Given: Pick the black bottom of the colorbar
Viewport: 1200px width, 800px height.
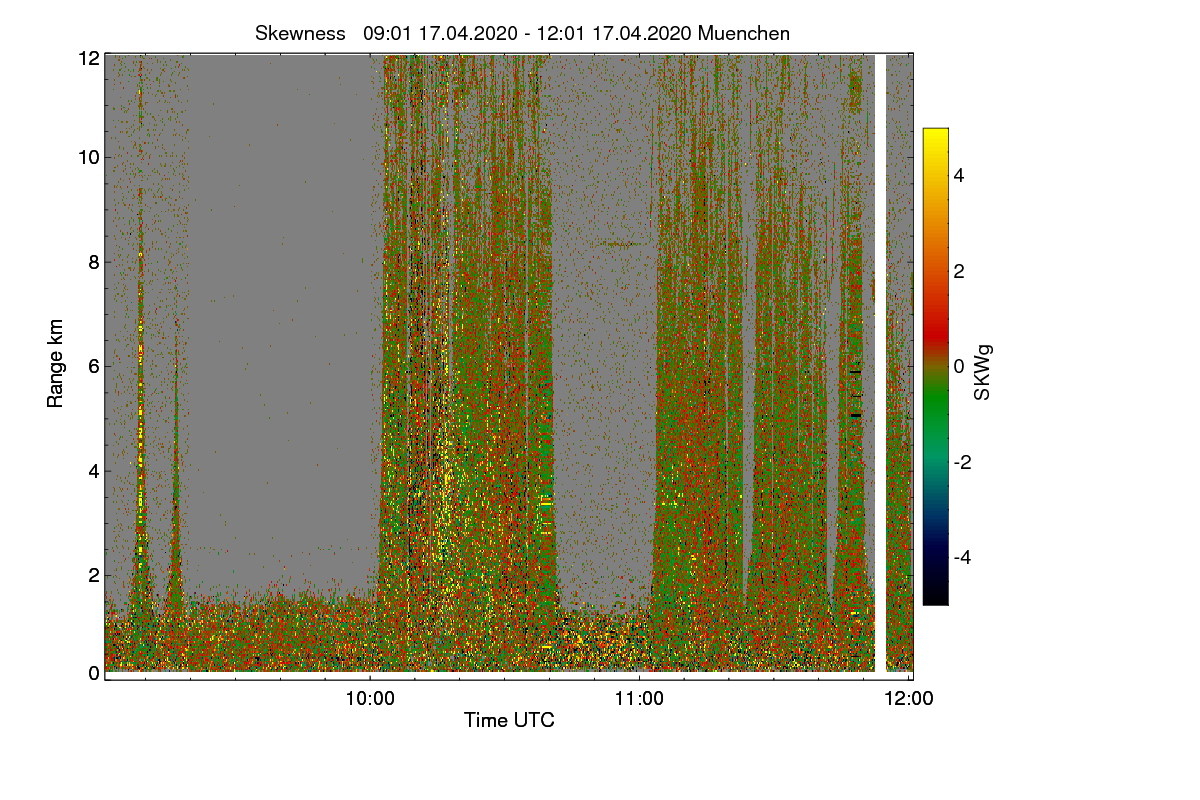Looking at the screenshot, I should tap(935, 593).
